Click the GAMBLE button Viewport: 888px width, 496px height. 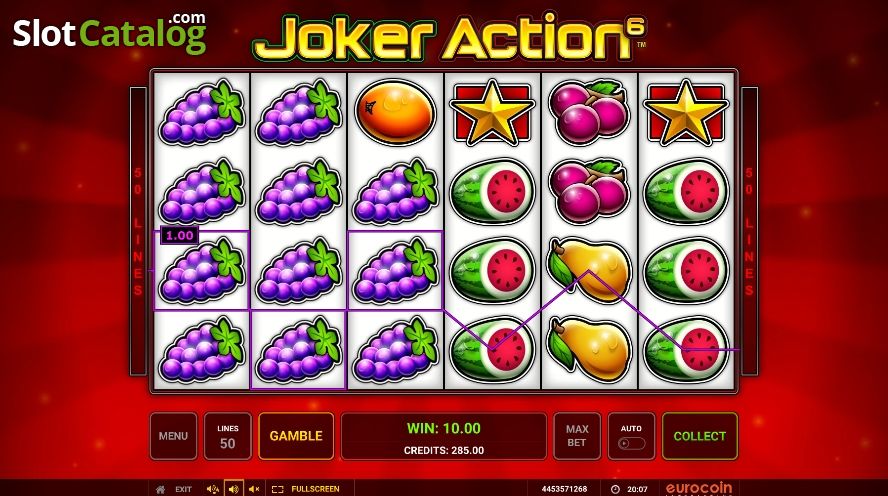(x=296, y=436)
